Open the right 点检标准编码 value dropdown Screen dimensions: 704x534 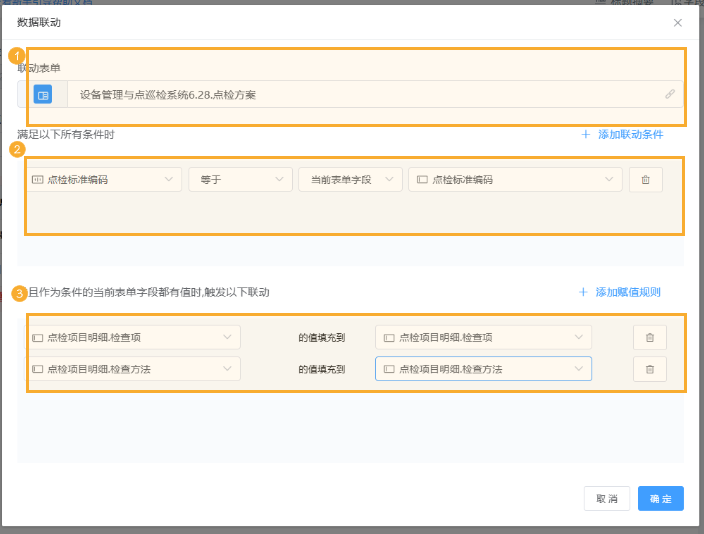(x=515, y=180)
